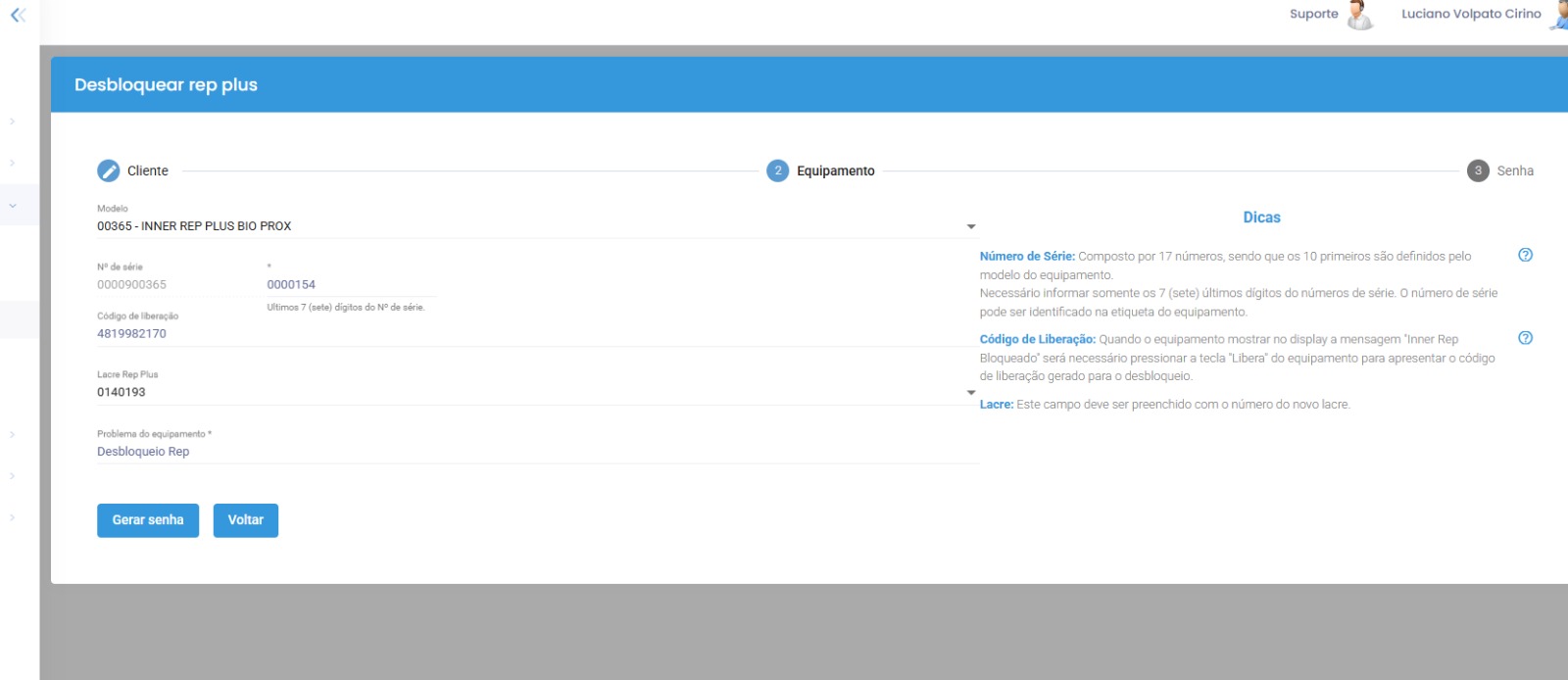Focus the last seven serial digits field

coord(351,285)
